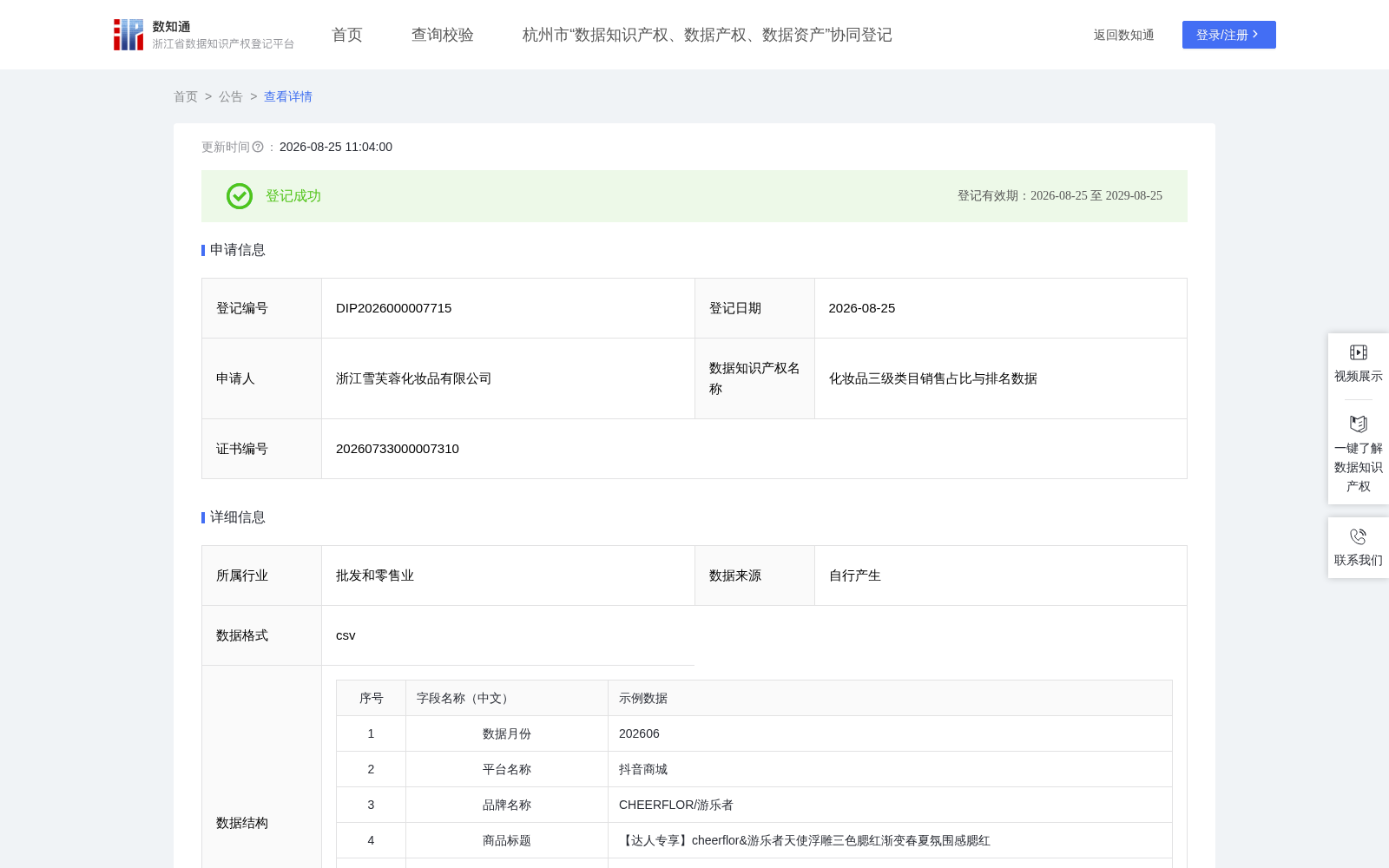Click the 品牌名称 field row
The image size is (1389, 868).
coord(754,805)
